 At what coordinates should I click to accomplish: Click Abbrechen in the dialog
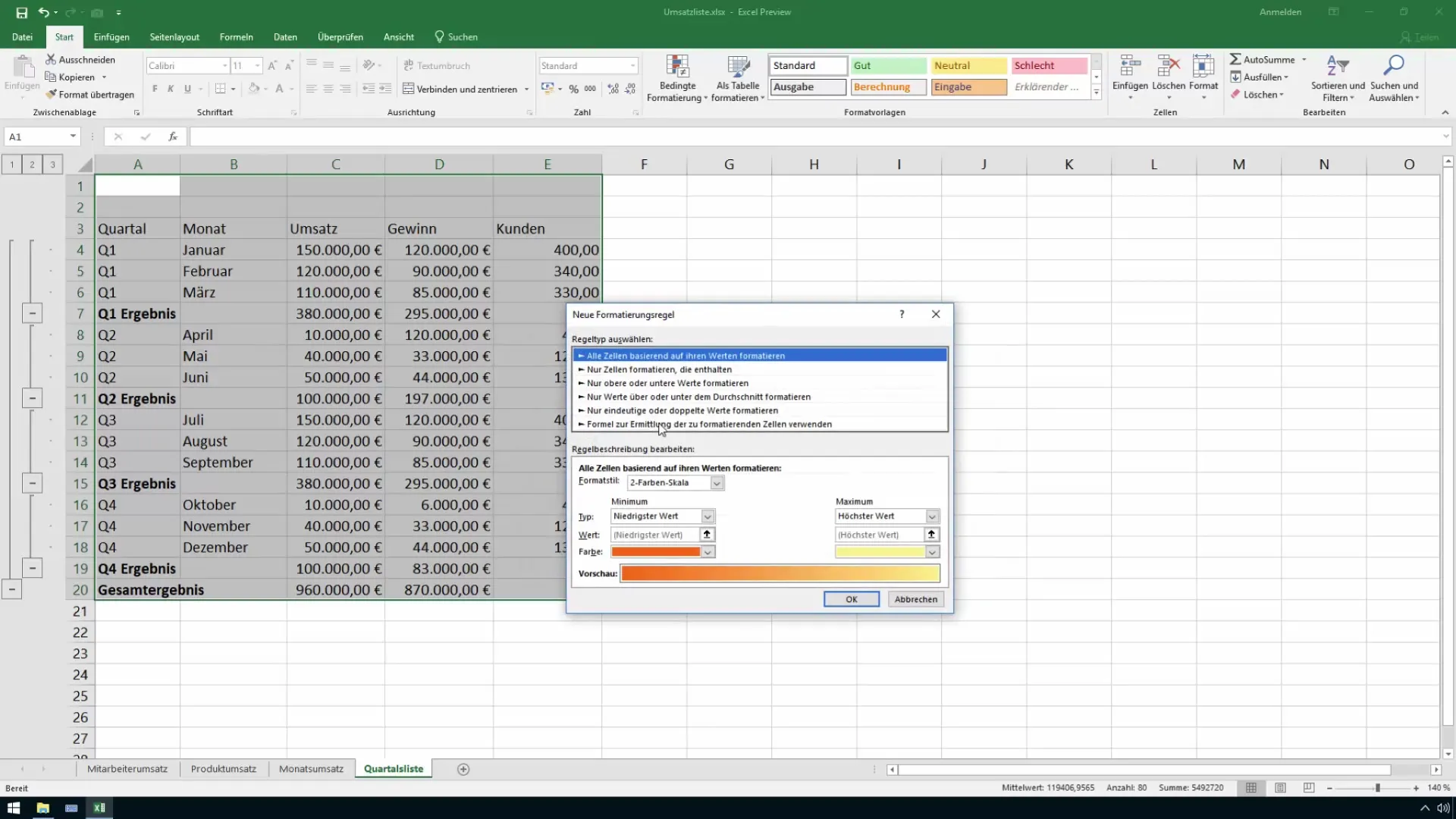(x=915, y=599)
